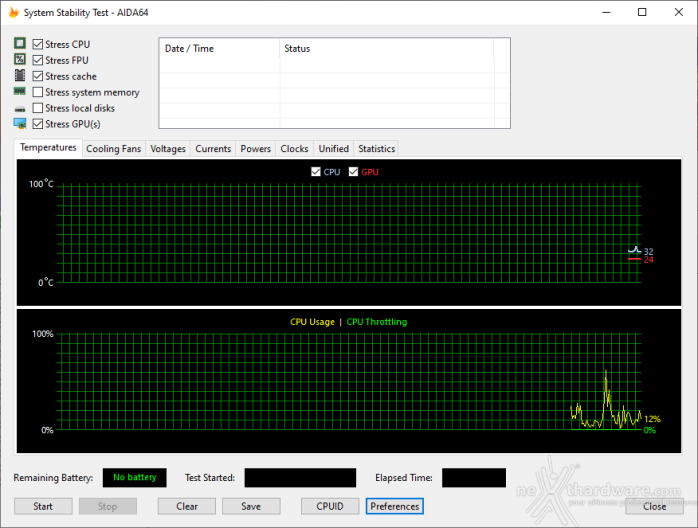Screen dimensions: 698x528
Task: Click the Stop button
Action: coord(108,506)
